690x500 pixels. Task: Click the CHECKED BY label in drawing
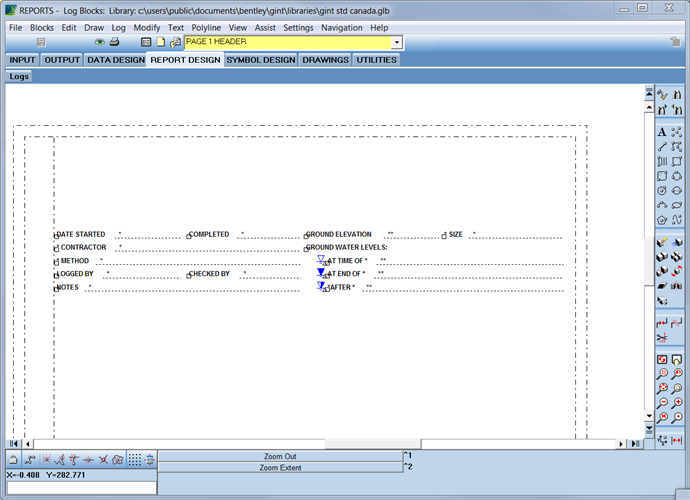pyautogui.click(x=209, y=274)
